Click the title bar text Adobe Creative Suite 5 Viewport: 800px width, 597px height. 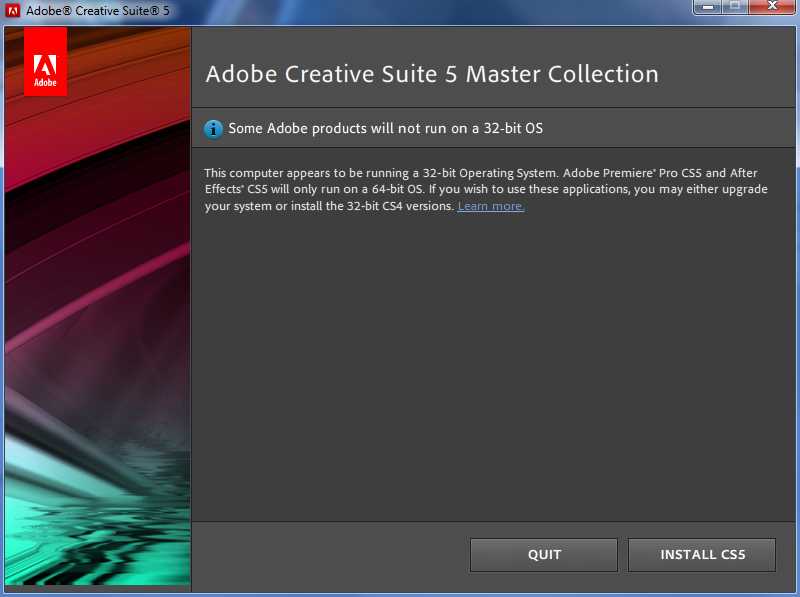click(97, 10)
